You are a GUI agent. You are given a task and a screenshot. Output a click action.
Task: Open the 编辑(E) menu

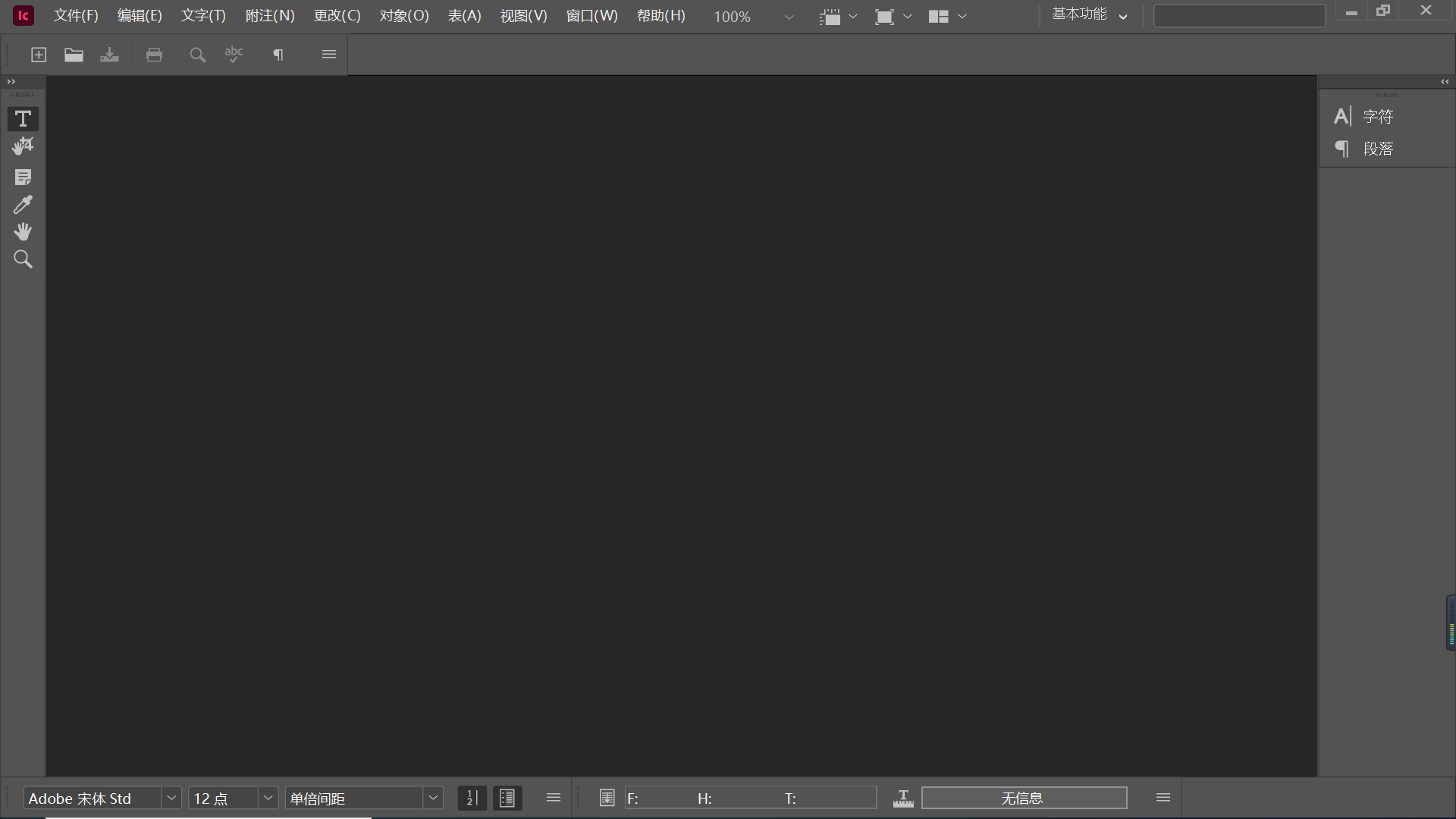pos(140,16)
